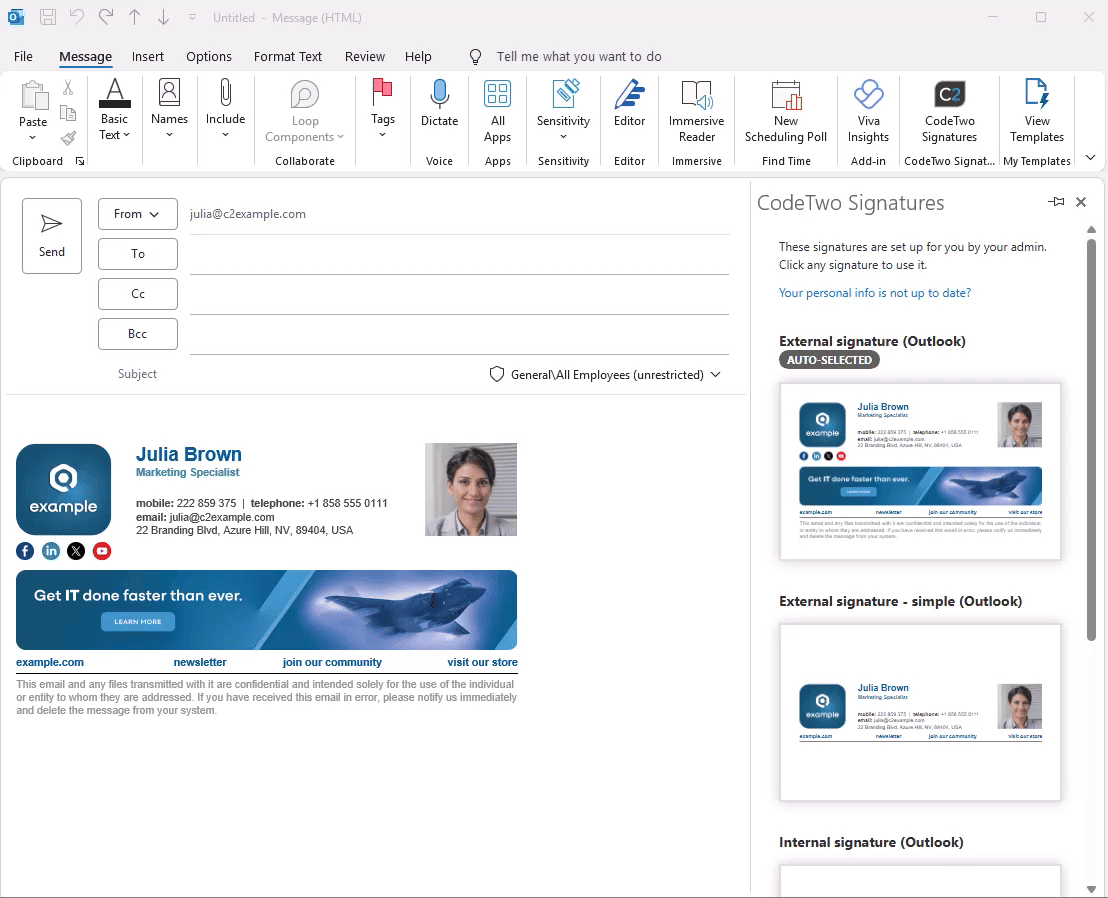Viewport: 1108px width, 898px height.
Task: Open the Include attachment dropdown
Action: point(225,109)
